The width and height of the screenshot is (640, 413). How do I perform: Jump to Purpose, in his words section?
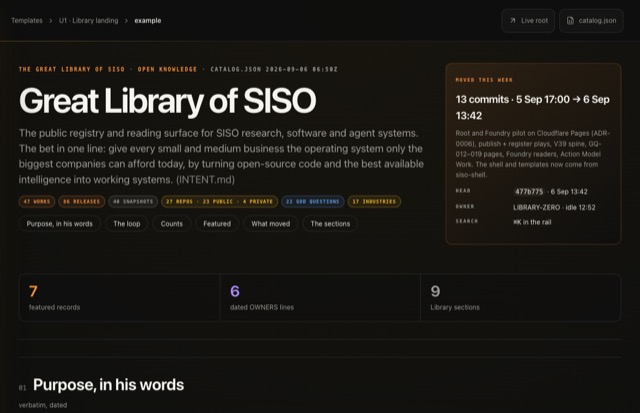point(60,224)
